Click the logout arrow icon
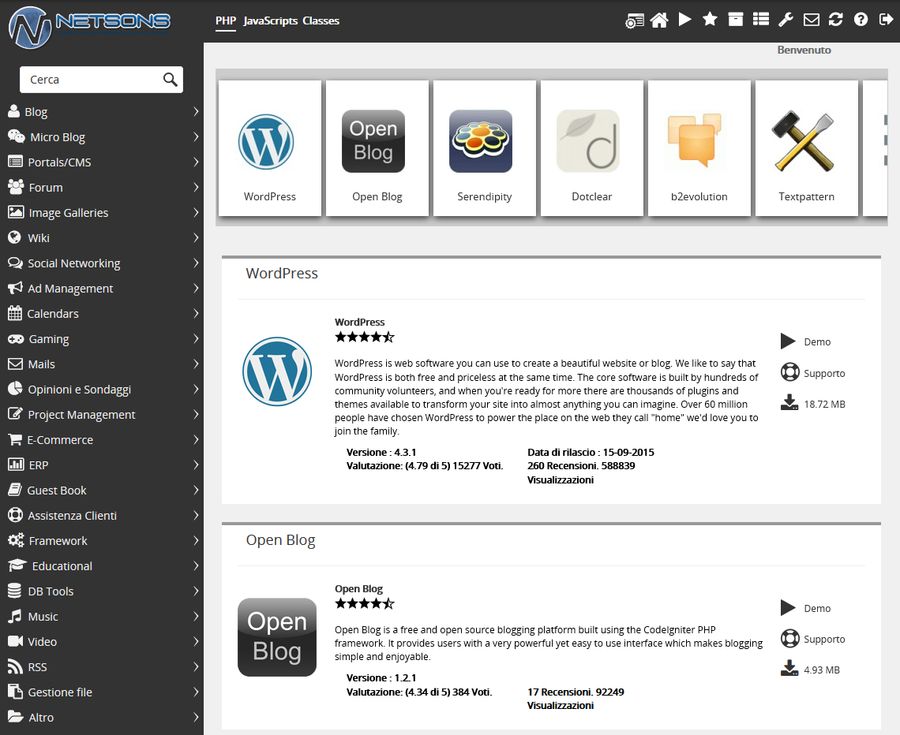Screen dimensions: 900x735 (x=886, y=20)
